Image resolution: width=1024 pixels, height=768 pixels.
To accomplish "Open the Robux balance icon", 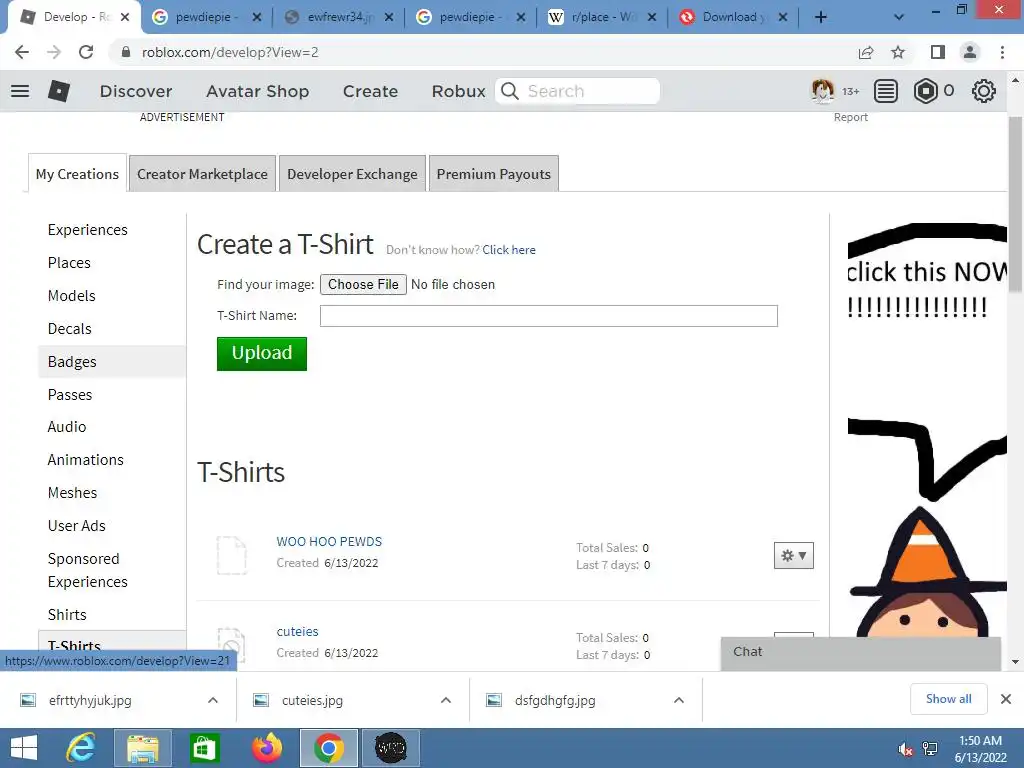I will [925, 91].
